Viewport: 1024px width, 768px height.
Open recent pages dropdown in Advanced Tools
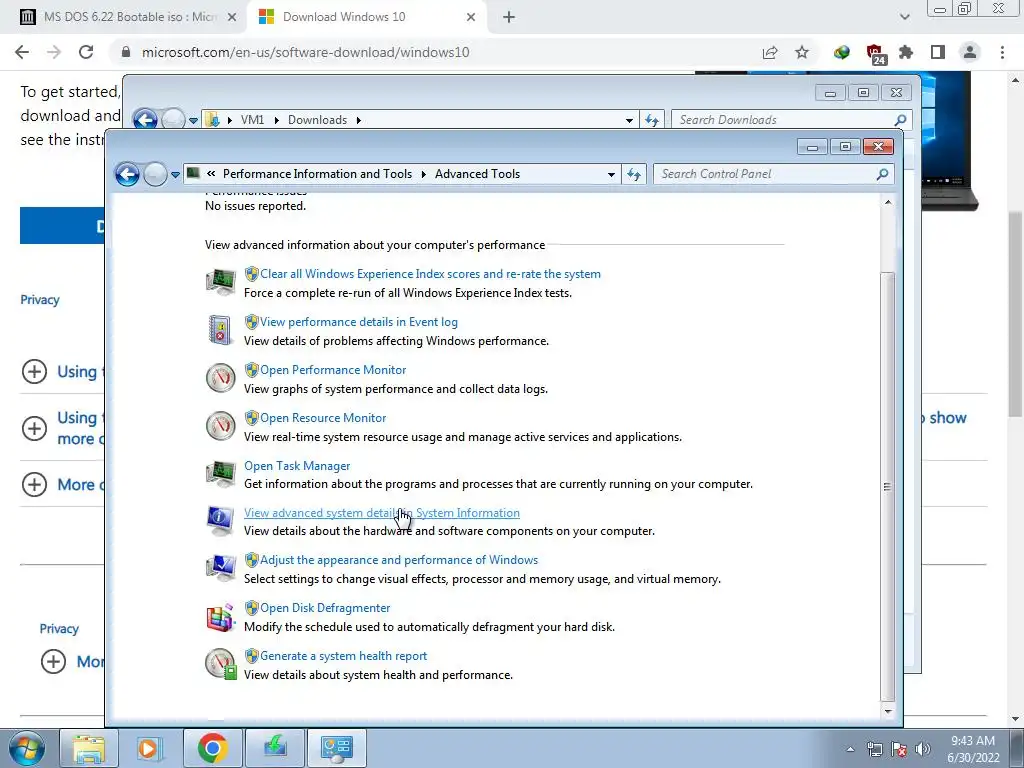(x=175, y=174)
